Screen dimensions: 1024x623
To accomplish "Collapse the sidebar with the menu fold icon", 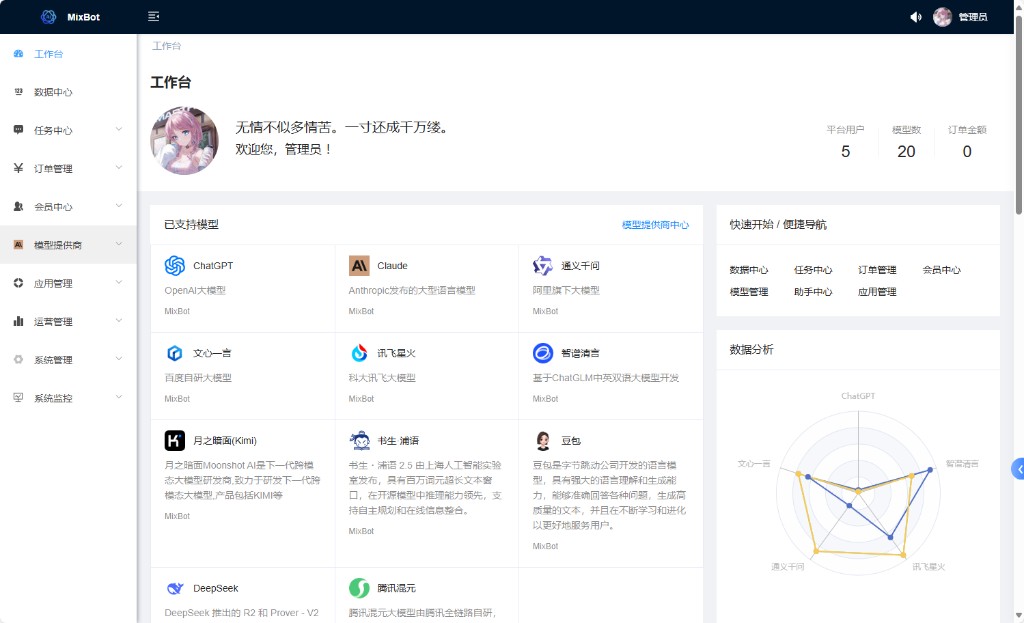I will point(153,16).
